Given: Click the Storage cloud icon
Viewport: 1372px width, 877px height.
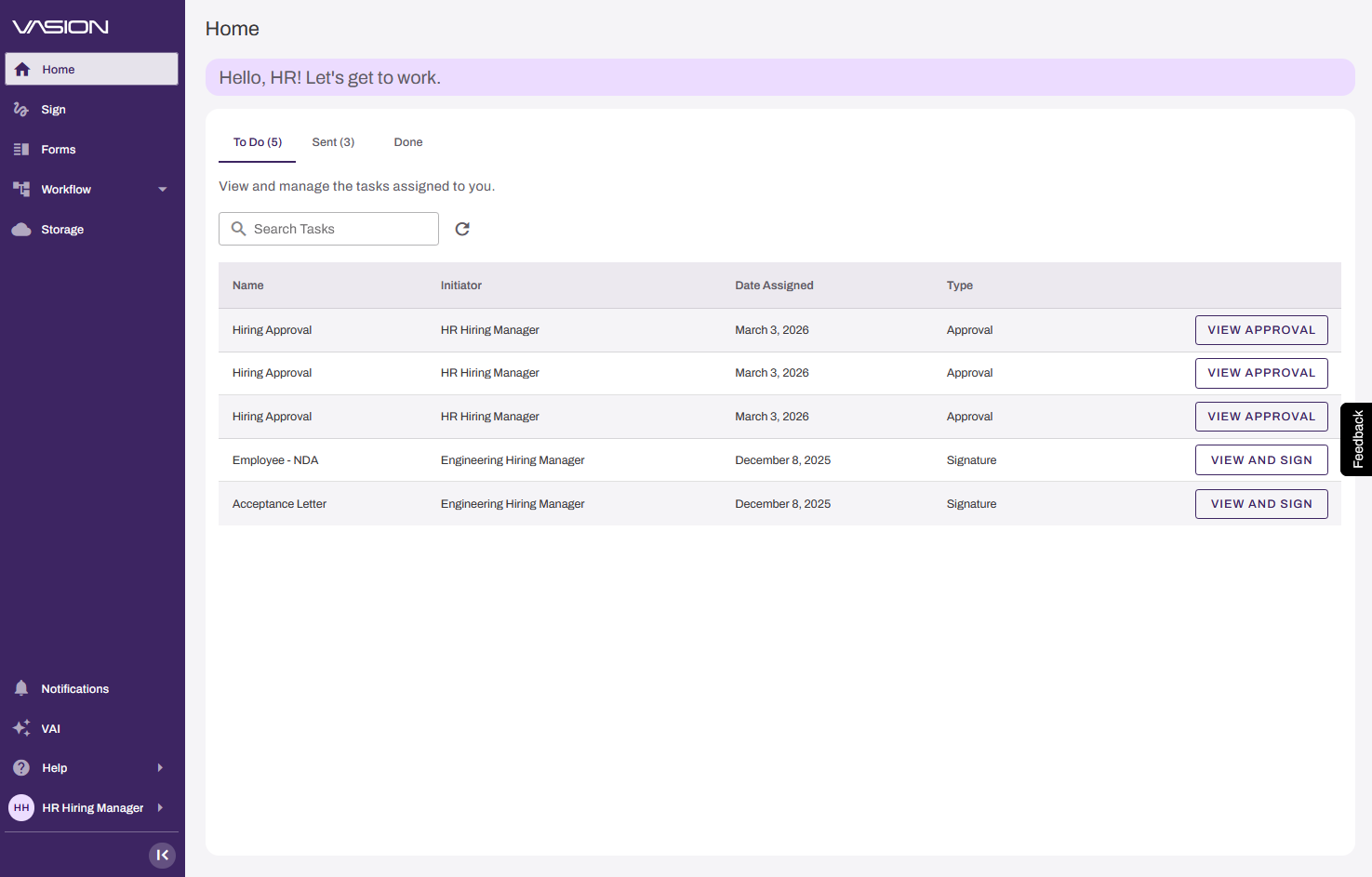Looking at the screenshot, I should (21, 229).
